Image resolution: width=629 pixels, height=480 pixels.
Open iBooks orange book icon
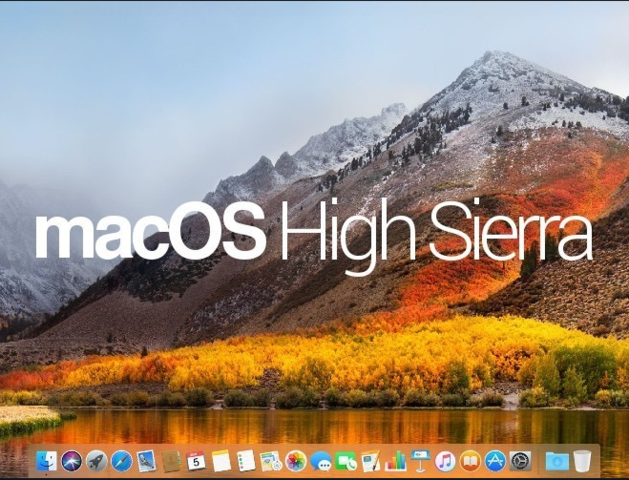pos(470,461)
